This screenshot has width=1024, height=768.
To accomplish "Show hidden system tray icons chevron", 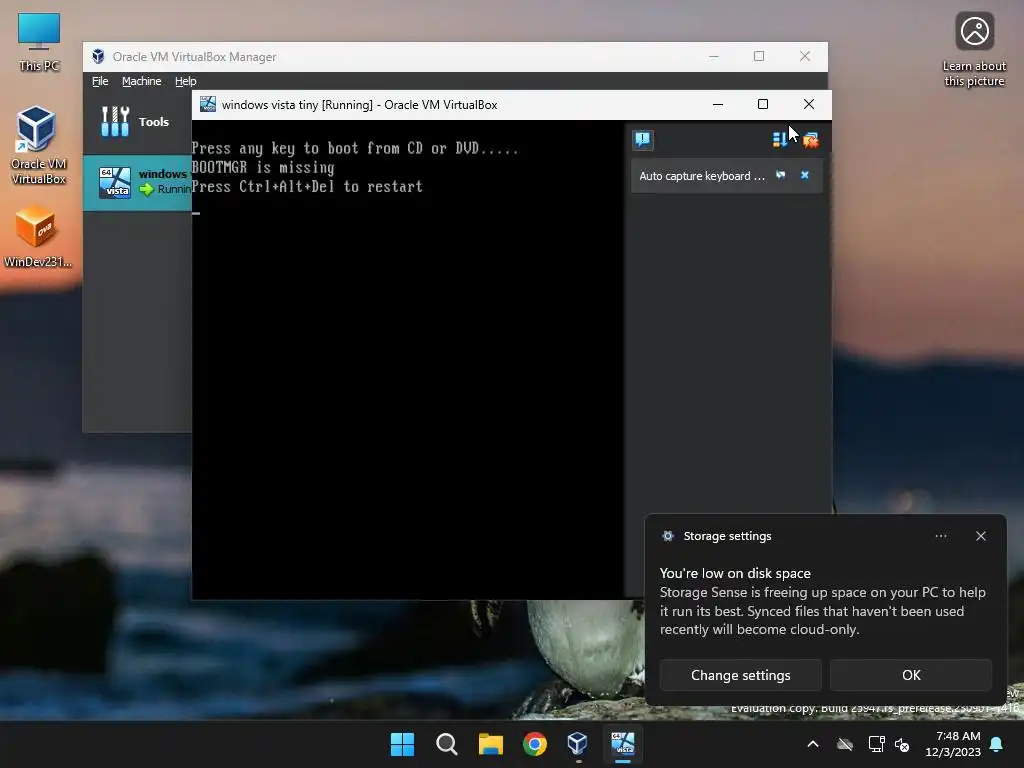I will [813, 744].
